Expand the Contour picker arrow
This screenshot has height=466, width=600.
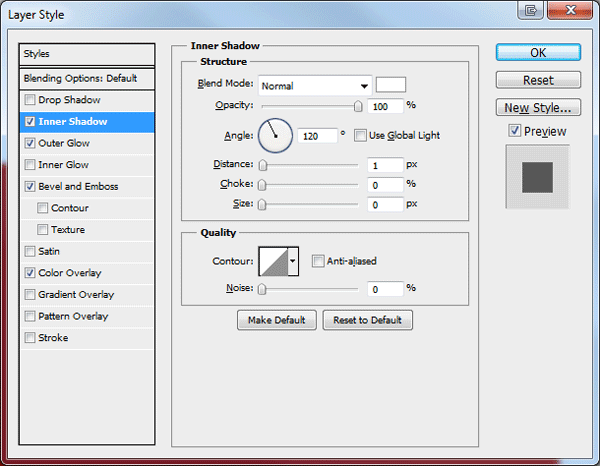pyautogui.click(x=293, y=261)
